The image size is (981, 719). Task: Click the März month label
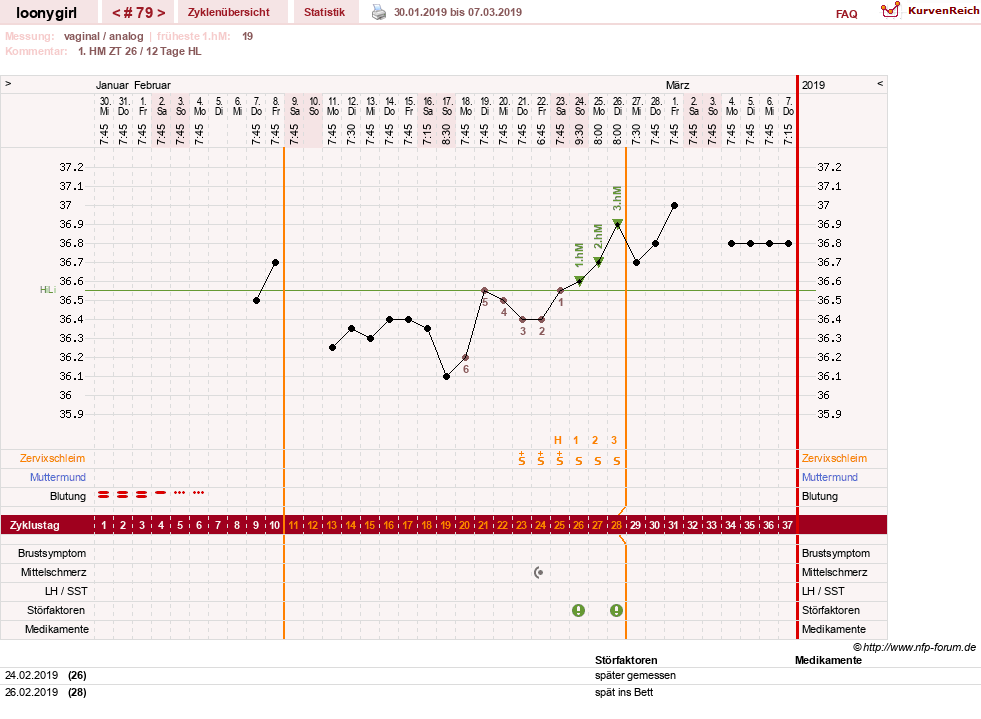678,85
